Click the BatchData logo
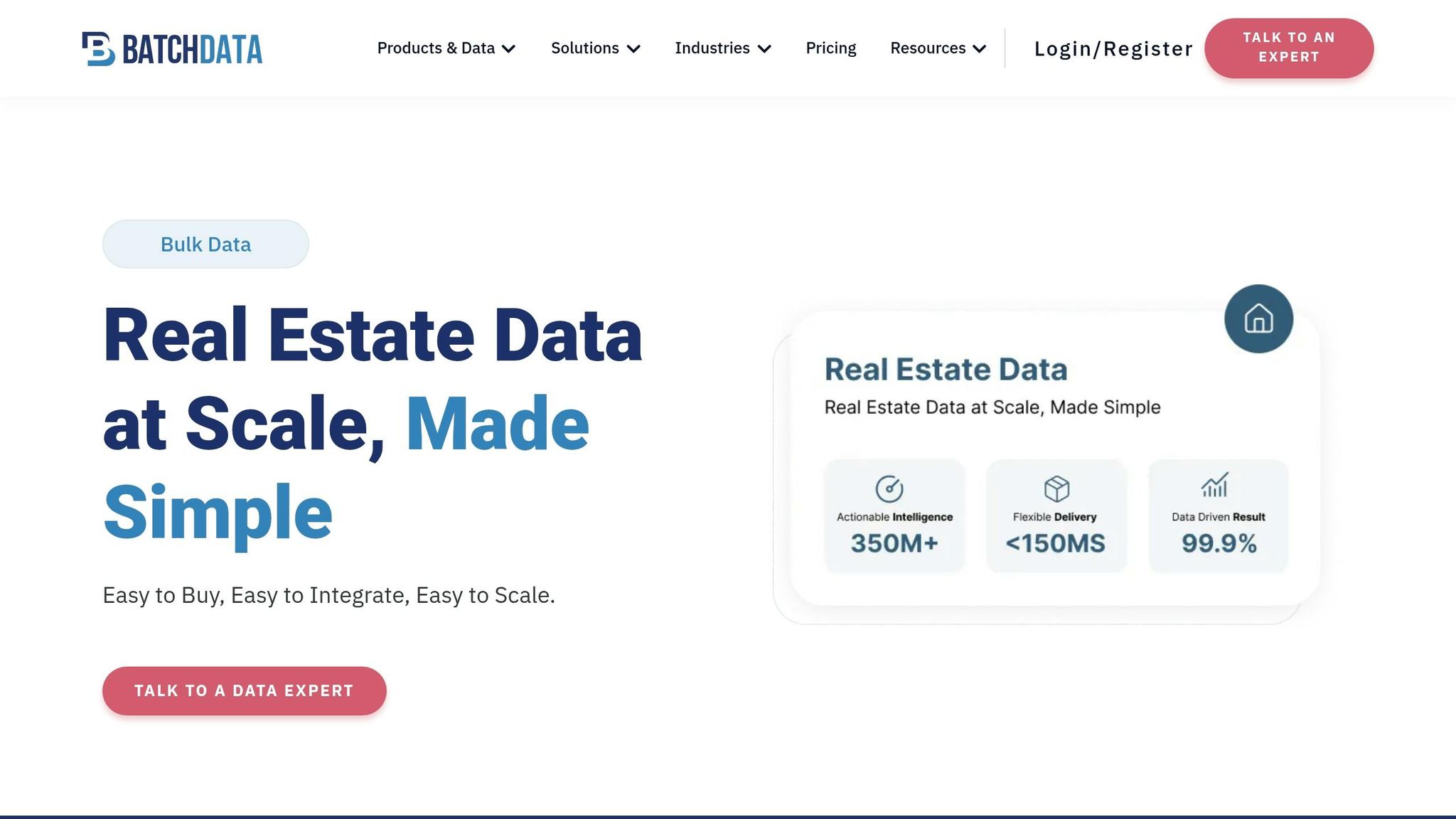This screenshot has width=1456, height=819. (x=172, y=49)
